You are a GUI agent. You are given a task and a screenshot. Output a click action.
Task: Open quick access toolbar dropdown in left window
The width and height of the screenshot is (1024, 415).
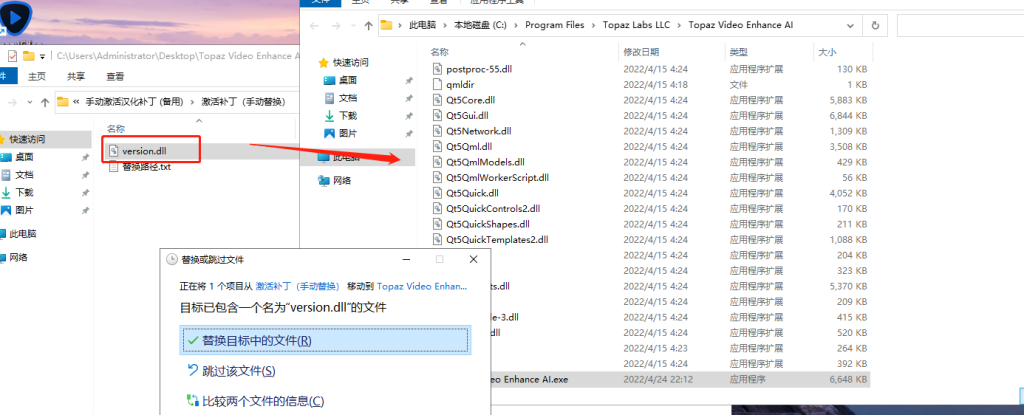click(x=42, y=56)
